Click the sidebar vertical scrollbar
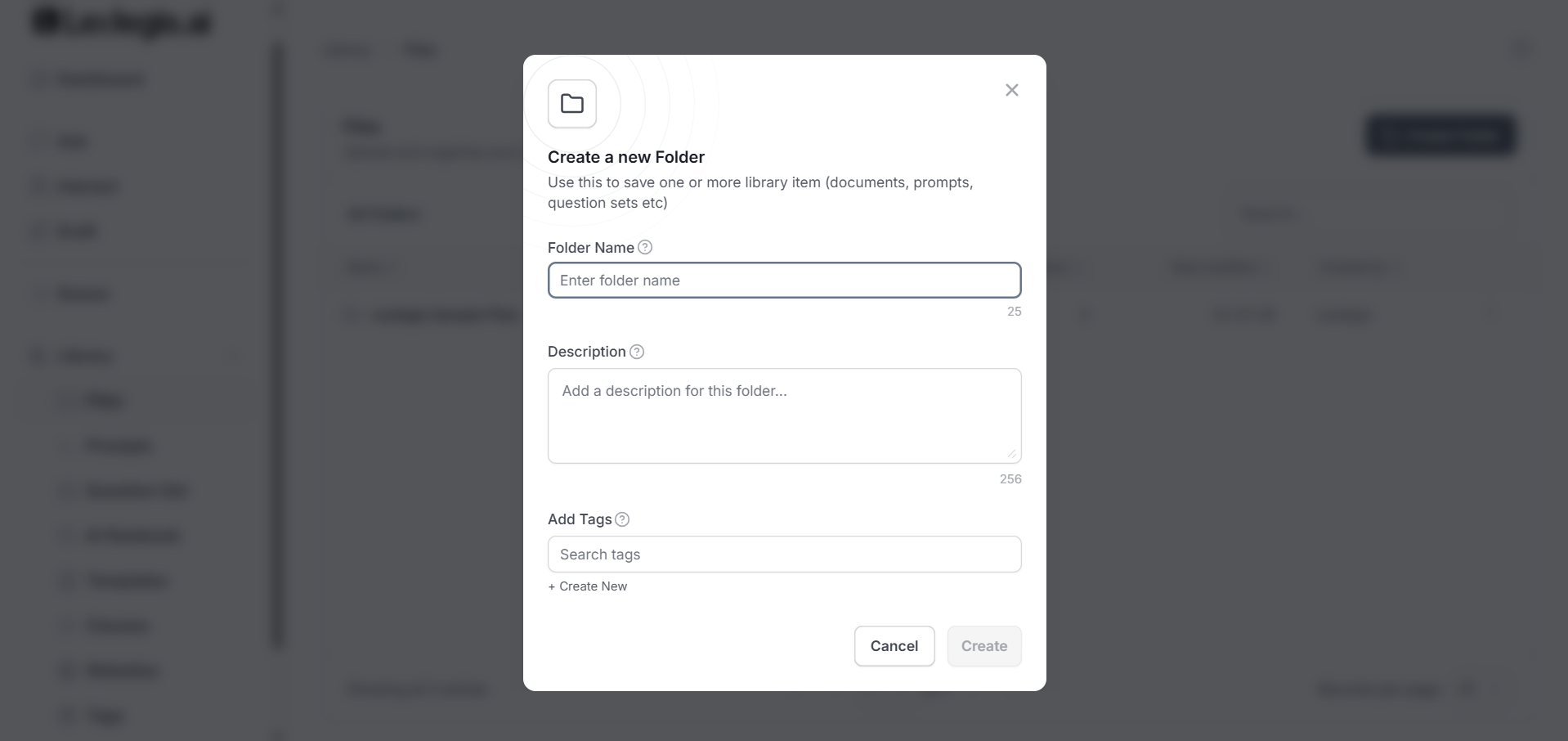 point(279,344)
